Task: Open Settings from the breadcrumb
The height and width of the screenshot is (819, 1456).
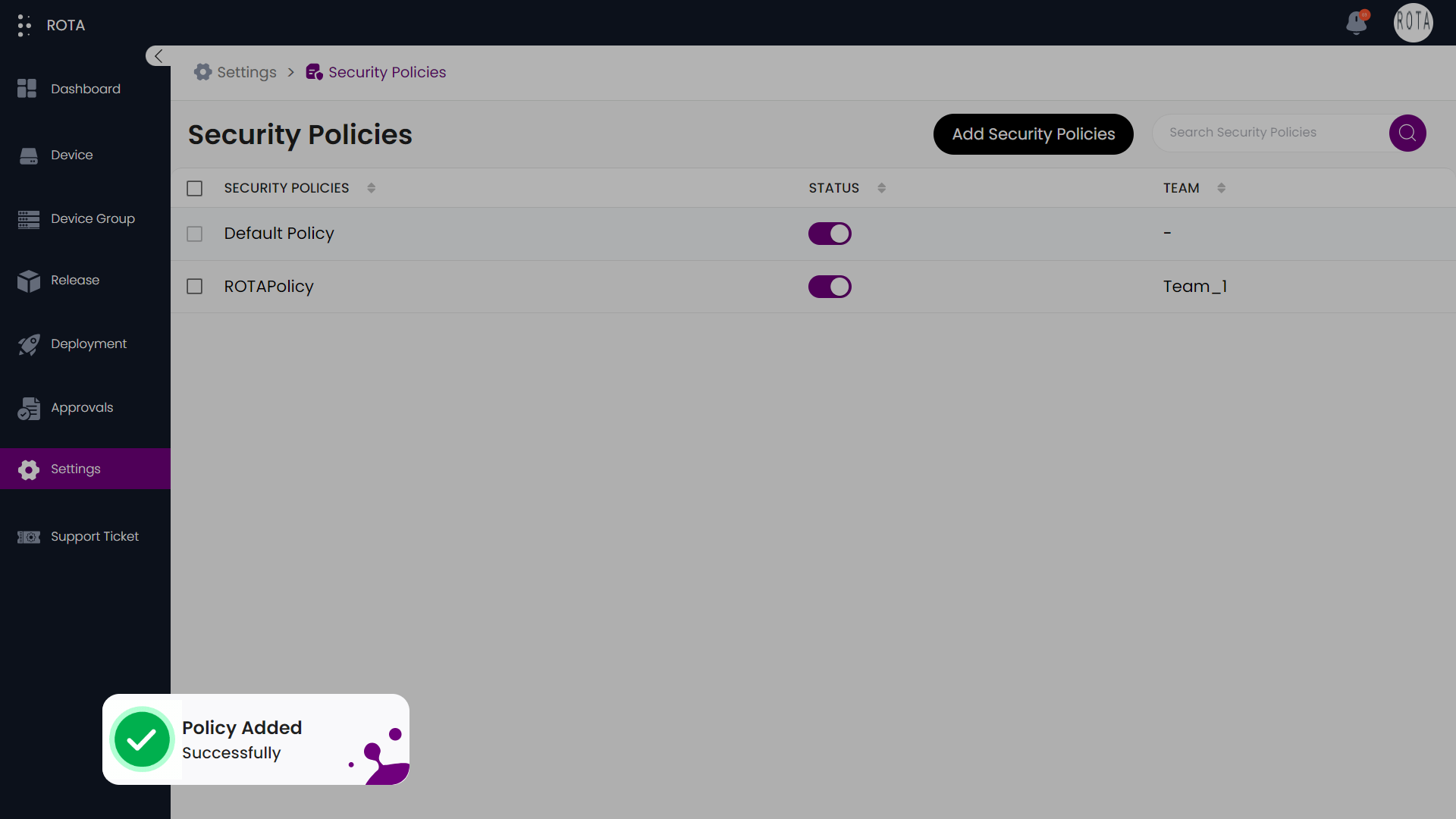Action: pos(247,72)
